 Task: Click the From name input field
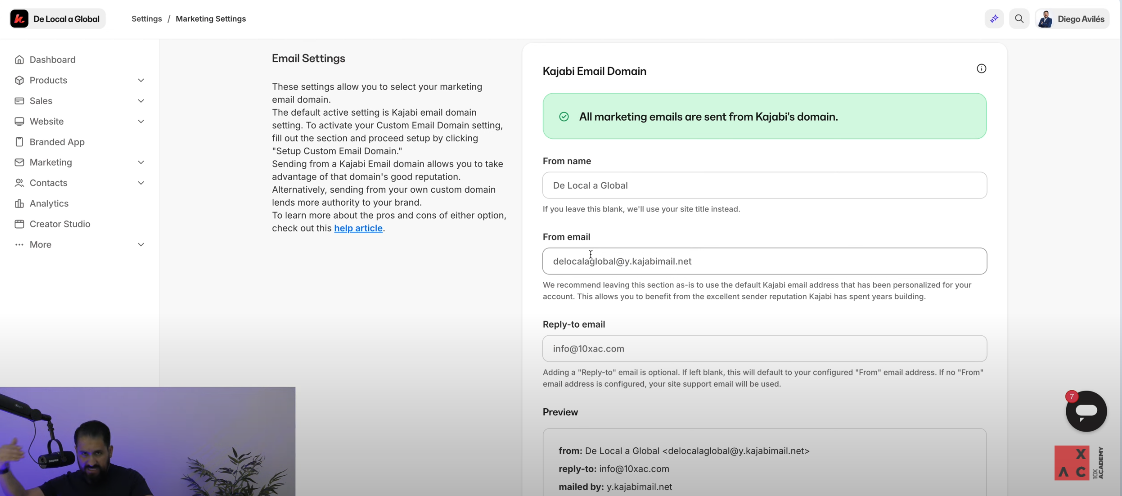click(x=764, y=185)
